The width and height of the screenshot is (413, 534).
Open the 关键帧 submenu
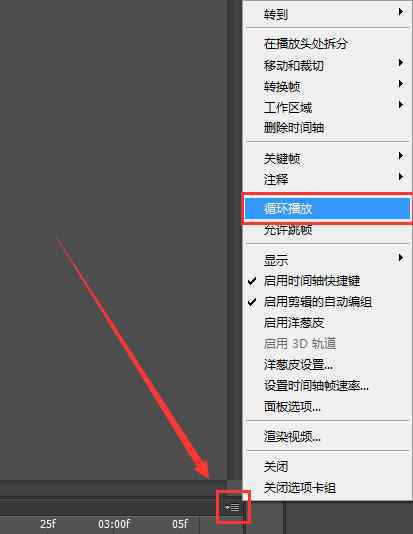(x=328, y=158)
